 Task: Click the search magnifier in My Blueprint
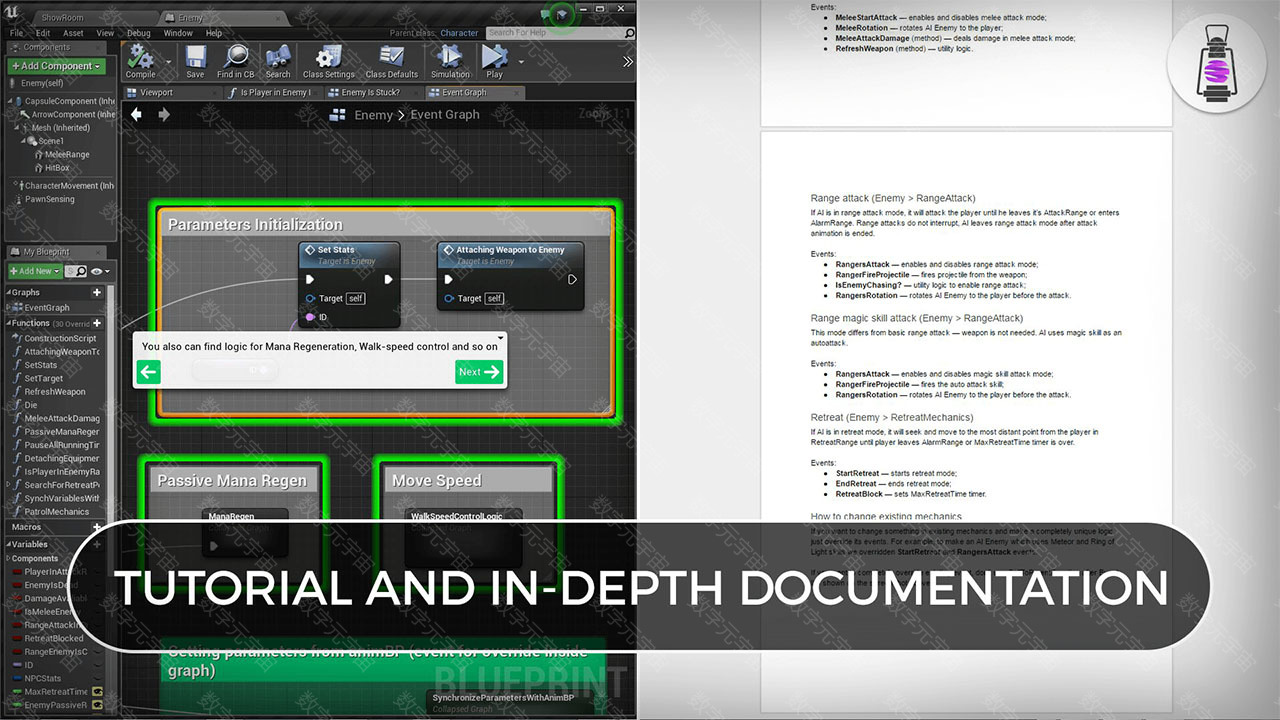[81, 271]
